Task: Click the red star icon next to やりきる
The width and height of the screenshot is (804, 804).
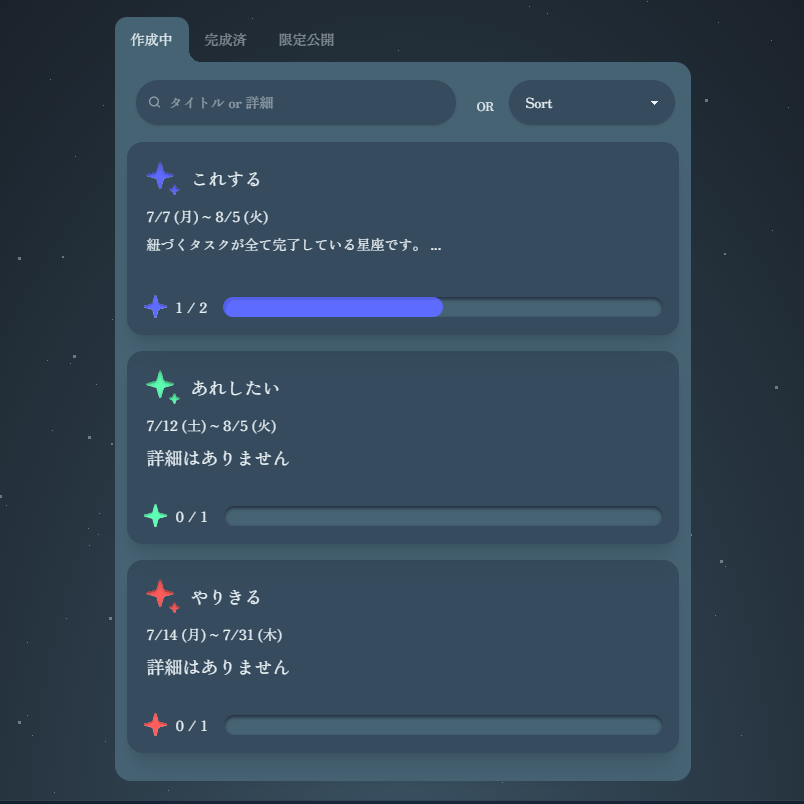Action: click(160, 593)
